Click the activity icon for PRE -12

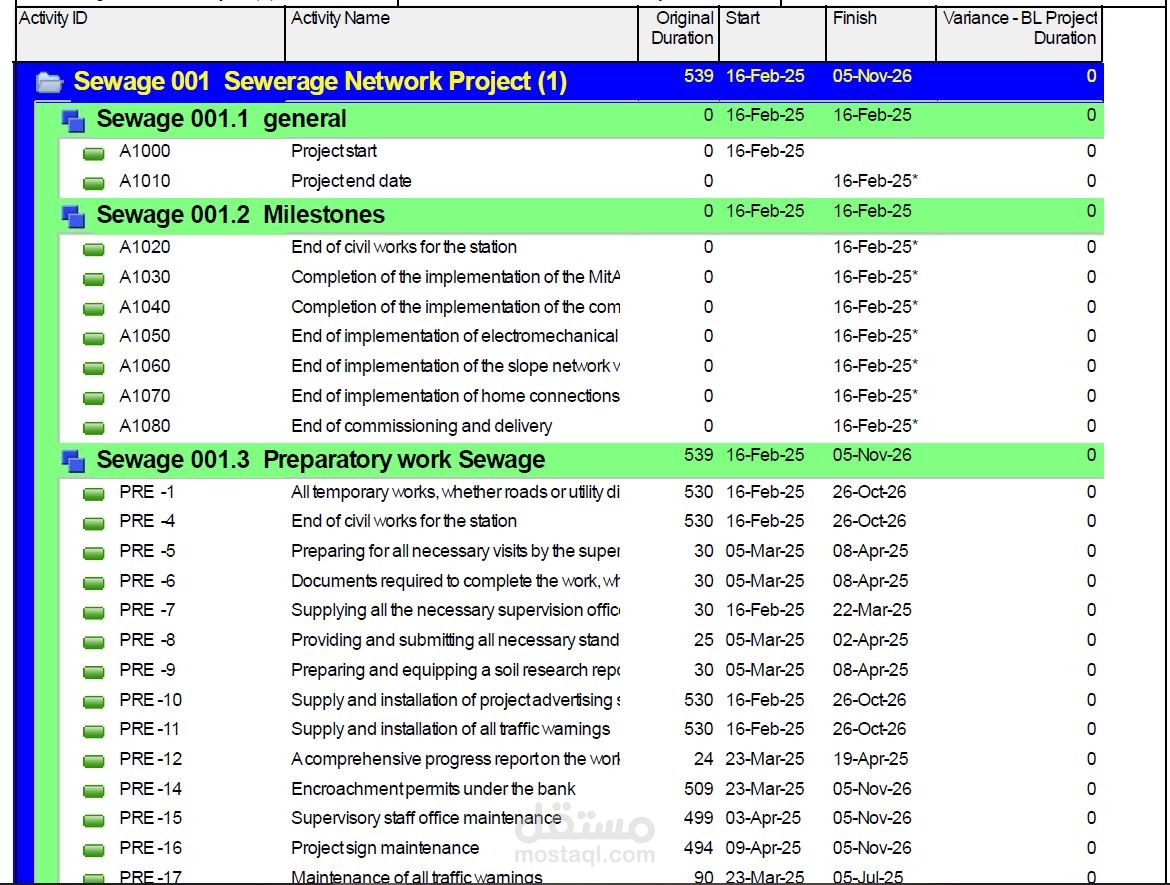(93, 761)
